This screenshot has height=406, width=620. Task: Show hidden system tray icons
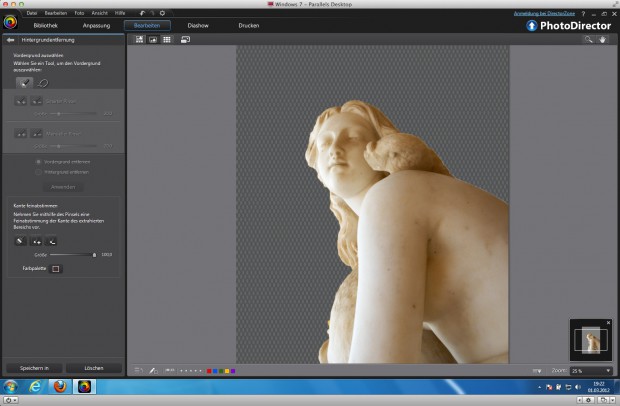pos(539,387)
